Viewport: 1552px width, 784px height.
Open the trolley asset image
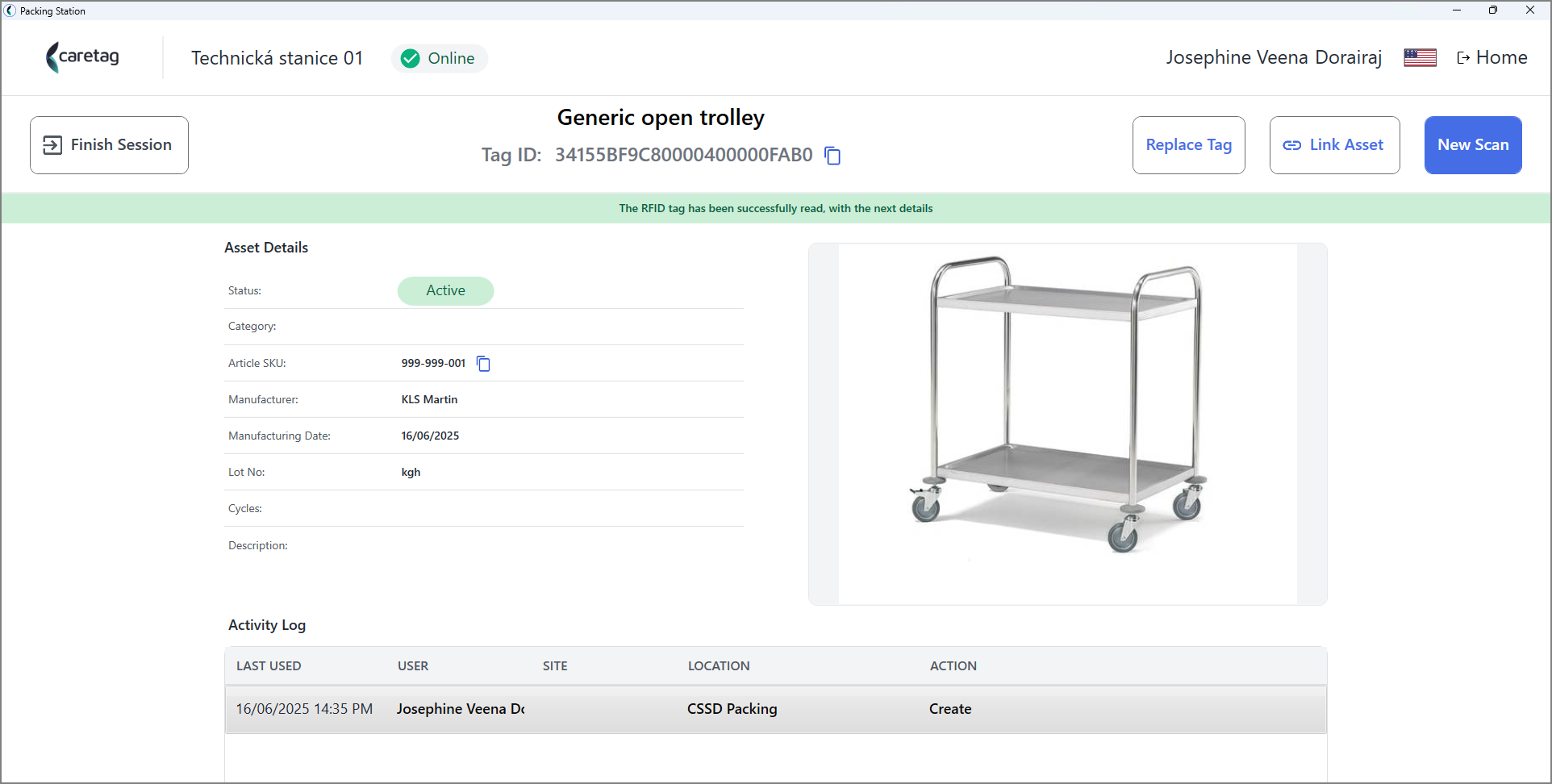point(1067,424)
